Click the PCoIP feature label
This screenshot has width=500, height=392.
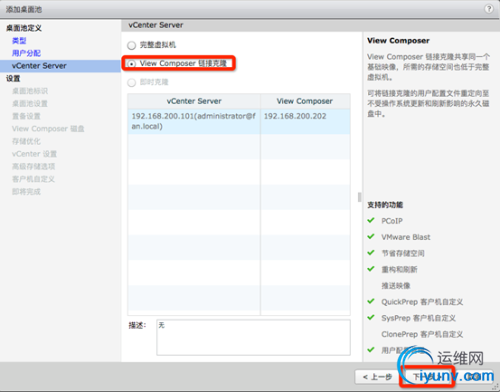tap(392, 221)
